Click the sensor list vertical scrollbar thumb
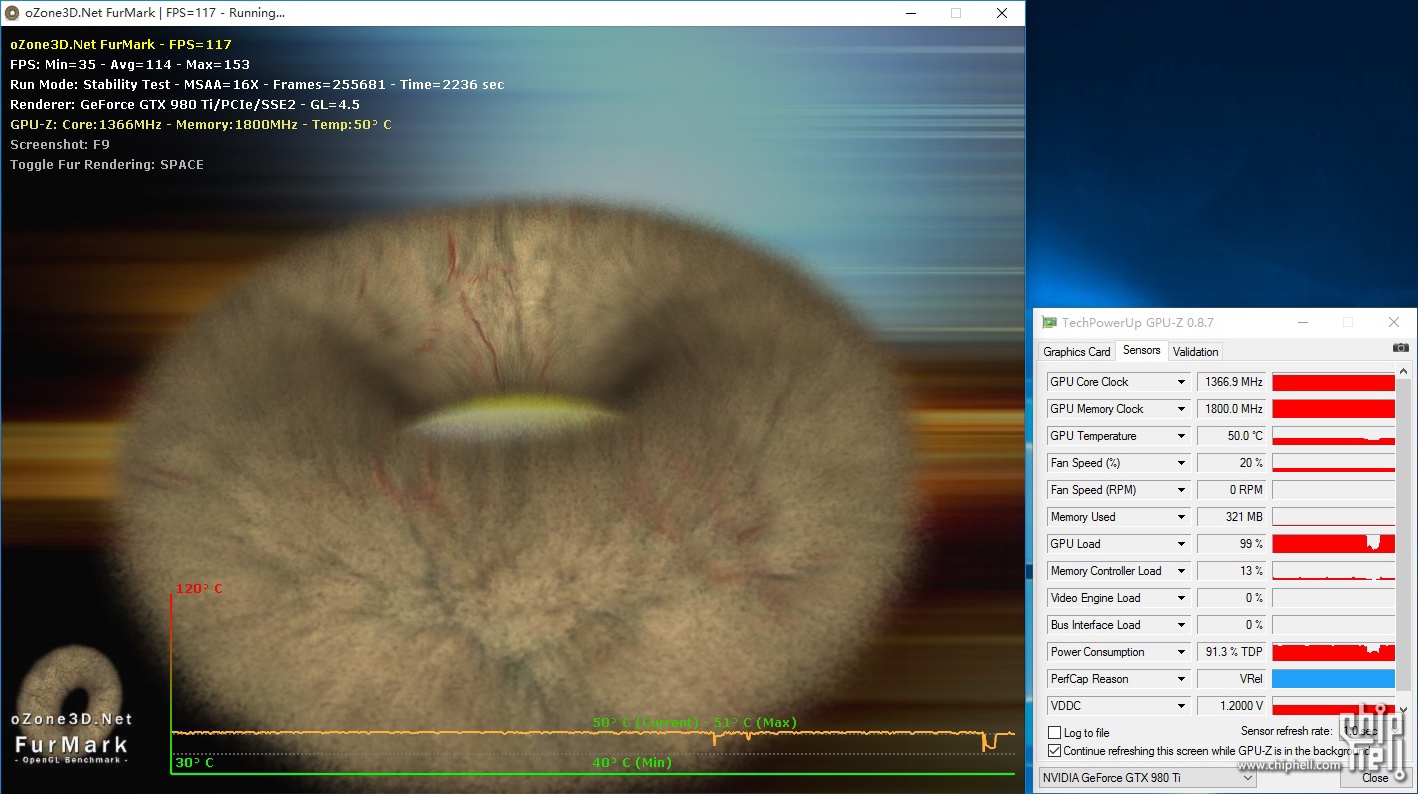 point(1403,535)
